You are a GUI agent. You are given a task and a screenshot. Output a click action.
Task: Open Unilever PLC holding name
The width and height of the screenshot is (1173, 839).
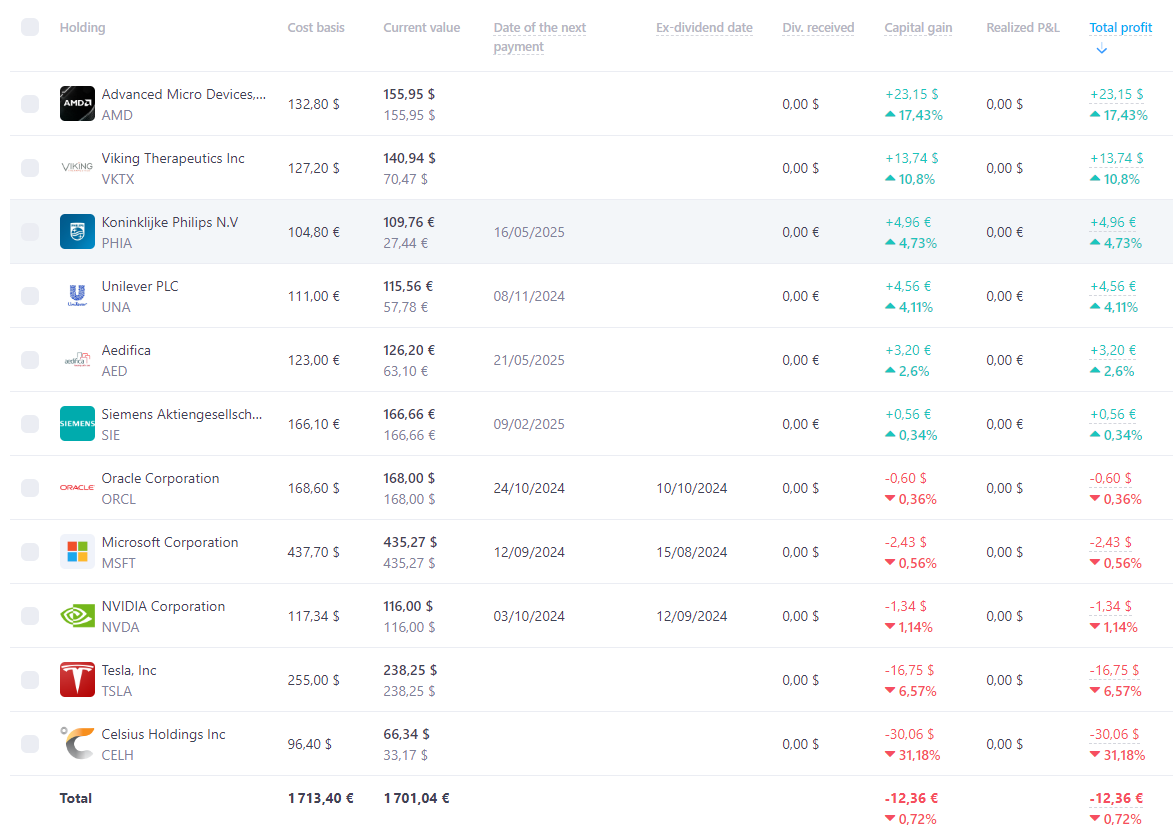(140, 286)
